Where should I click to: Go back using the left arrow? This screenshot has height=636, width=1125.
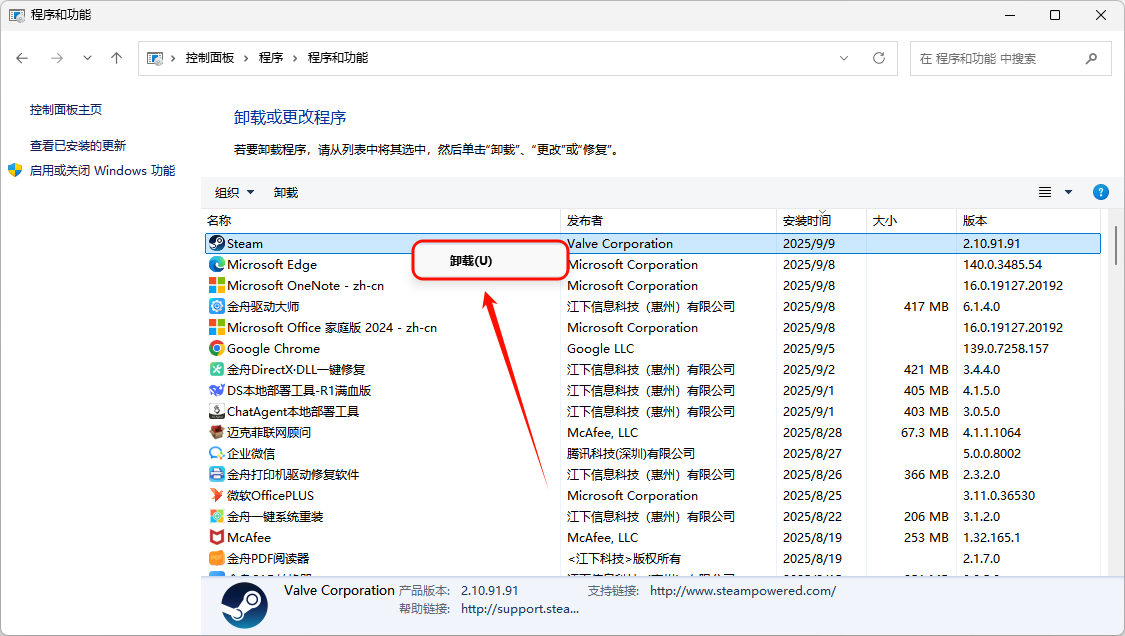tap(22, 58)
